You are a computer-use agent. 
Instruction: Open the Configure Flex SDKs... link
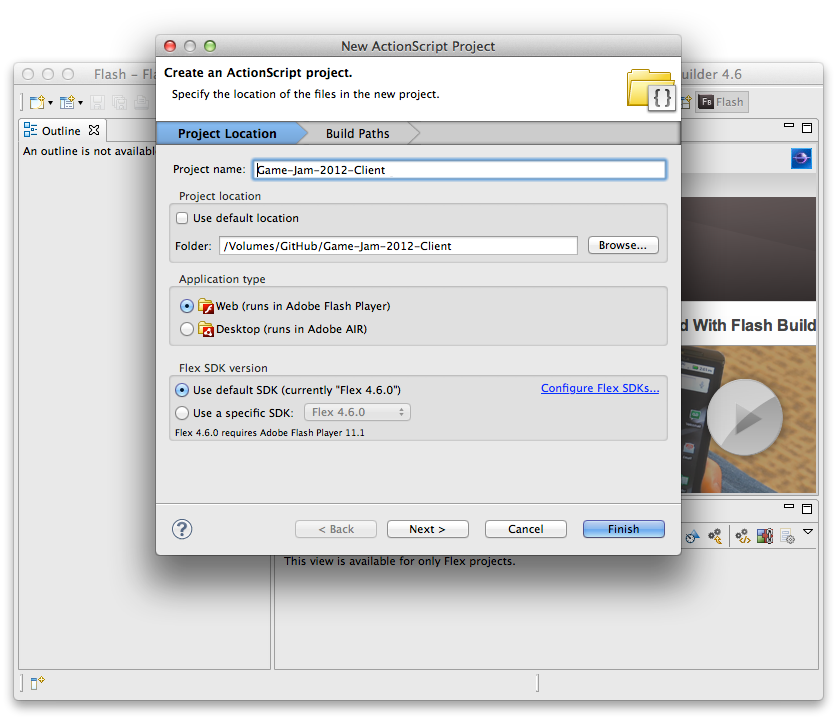600,389
